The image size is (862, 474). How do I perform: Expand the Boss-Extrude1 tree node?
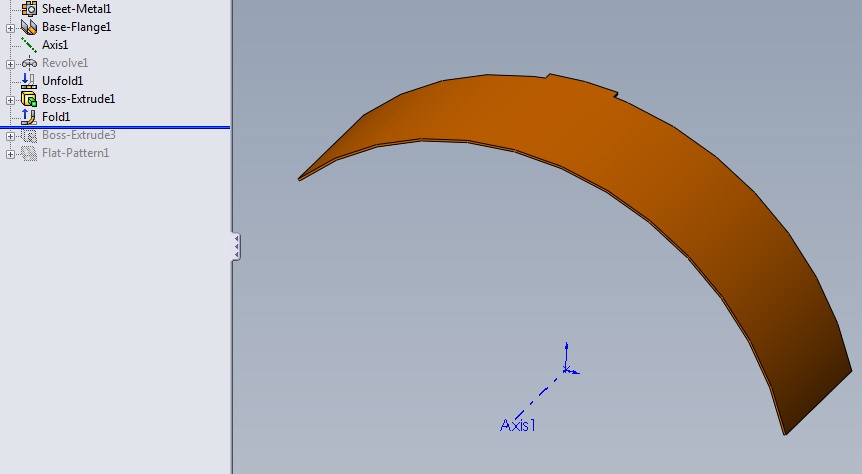tap(10, 100)
